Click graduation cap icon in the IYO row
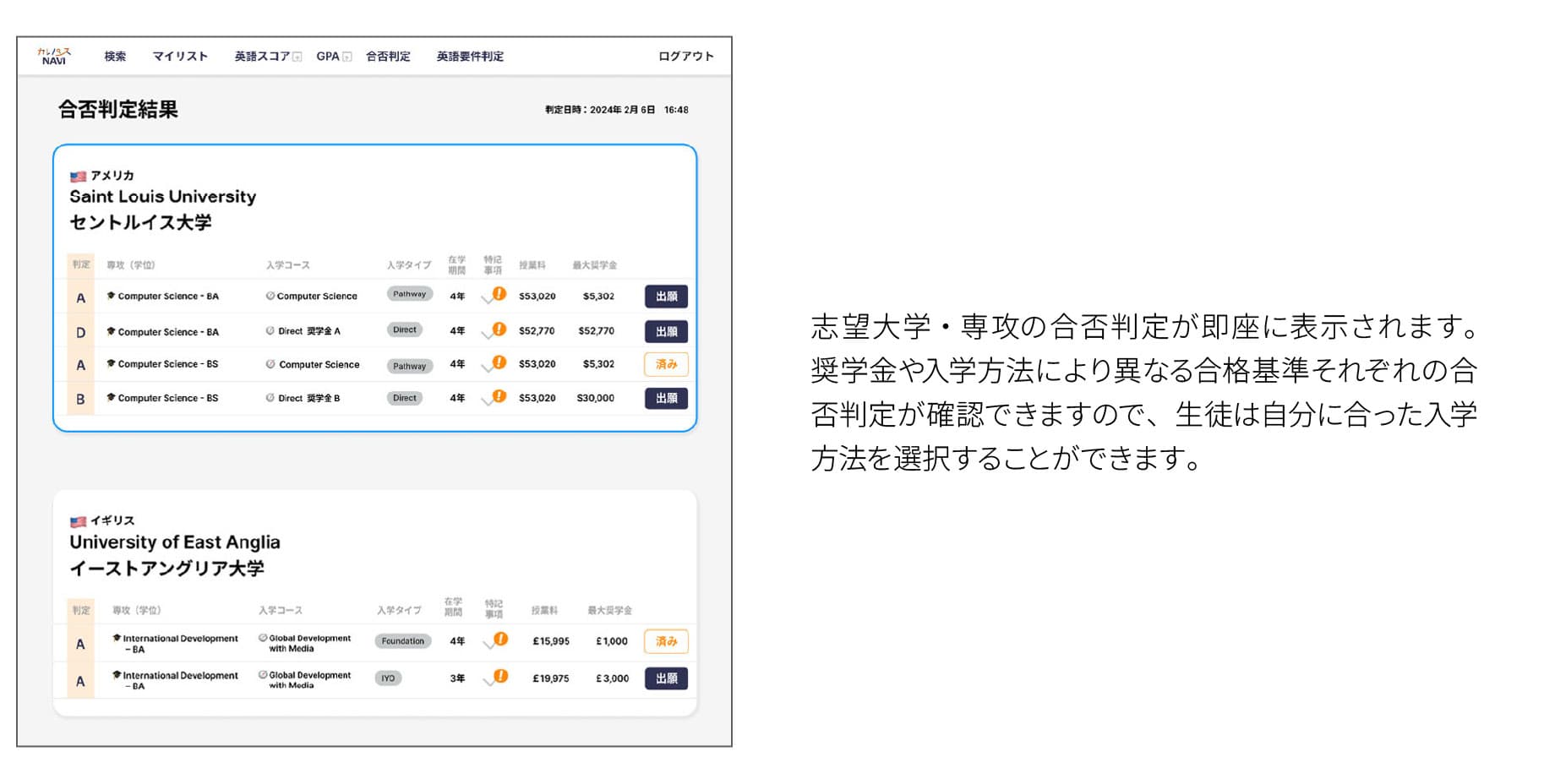This screenshot has width=1555, height=784. coord(117,675)
